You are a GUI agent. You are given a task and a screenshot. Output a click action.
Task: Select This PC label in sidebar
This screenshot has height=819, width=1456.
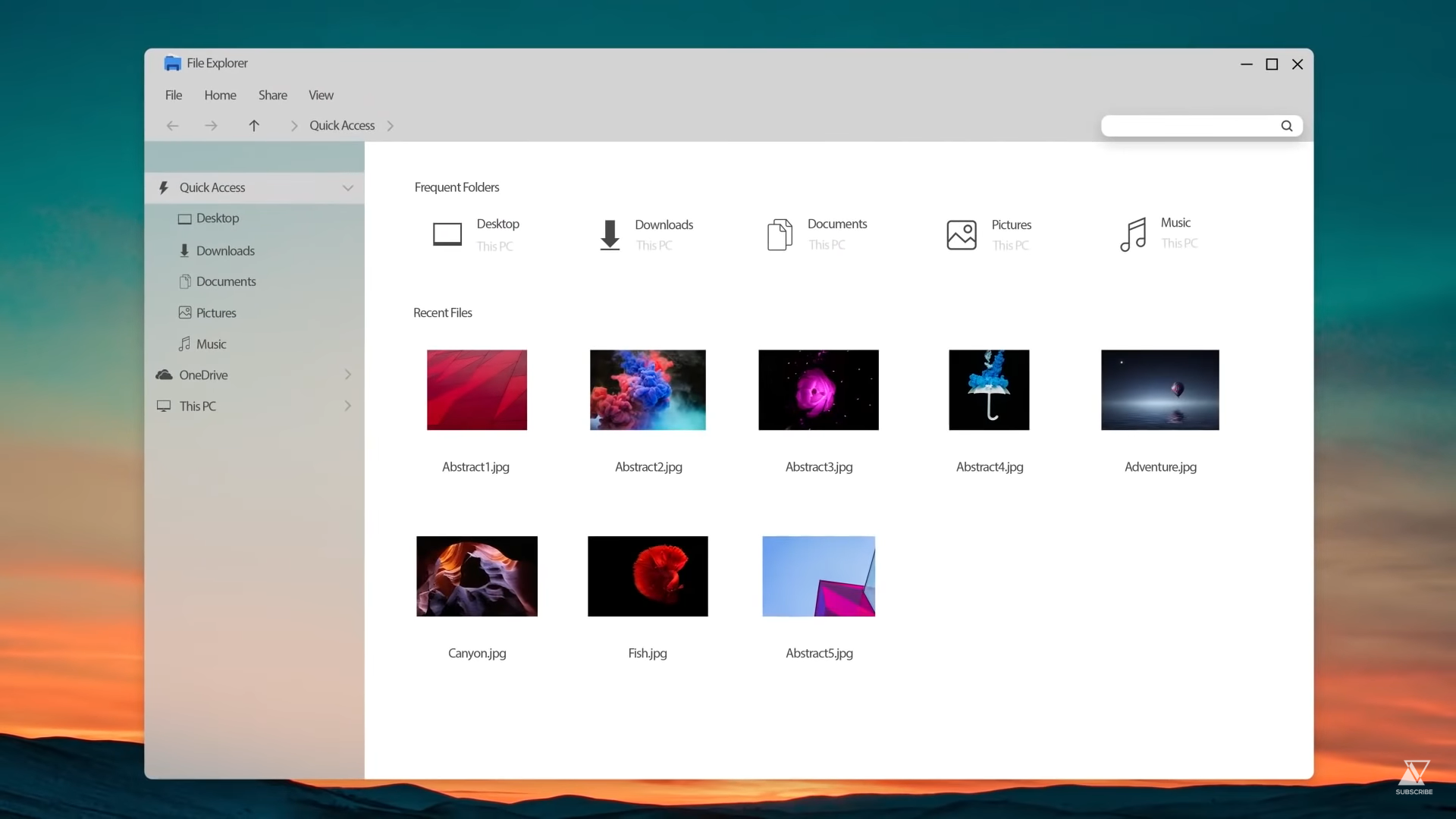pos(198,406)
